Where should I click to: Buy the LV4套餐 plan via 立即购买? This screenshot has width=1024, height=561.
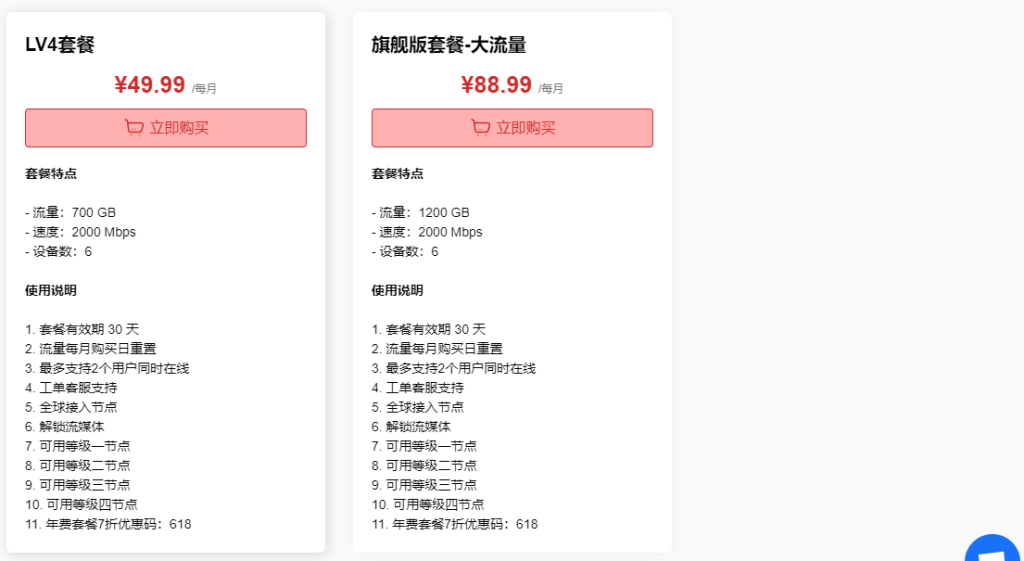166,128
